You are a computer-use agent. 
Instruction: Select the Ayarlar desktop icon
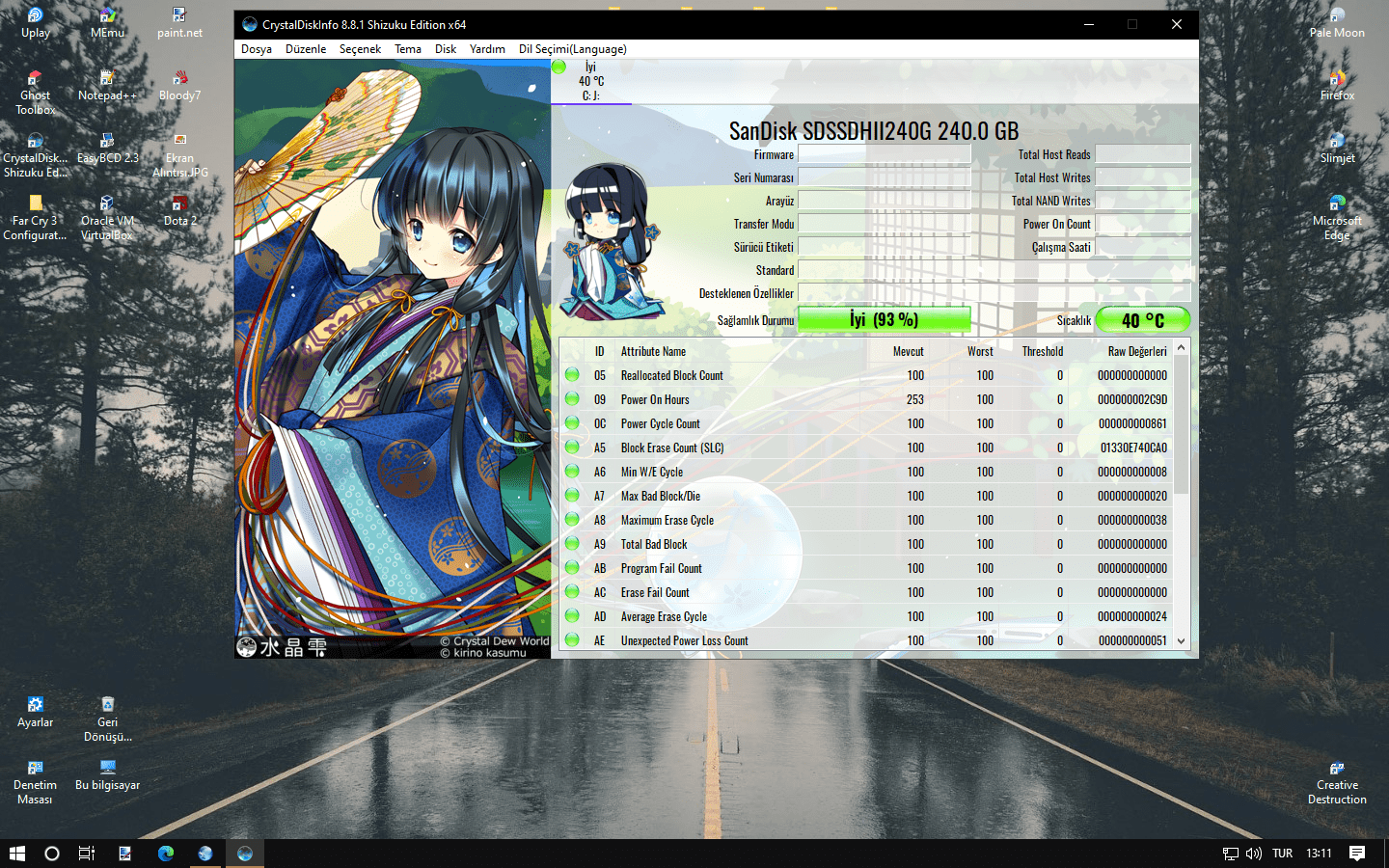pos(36,713)
